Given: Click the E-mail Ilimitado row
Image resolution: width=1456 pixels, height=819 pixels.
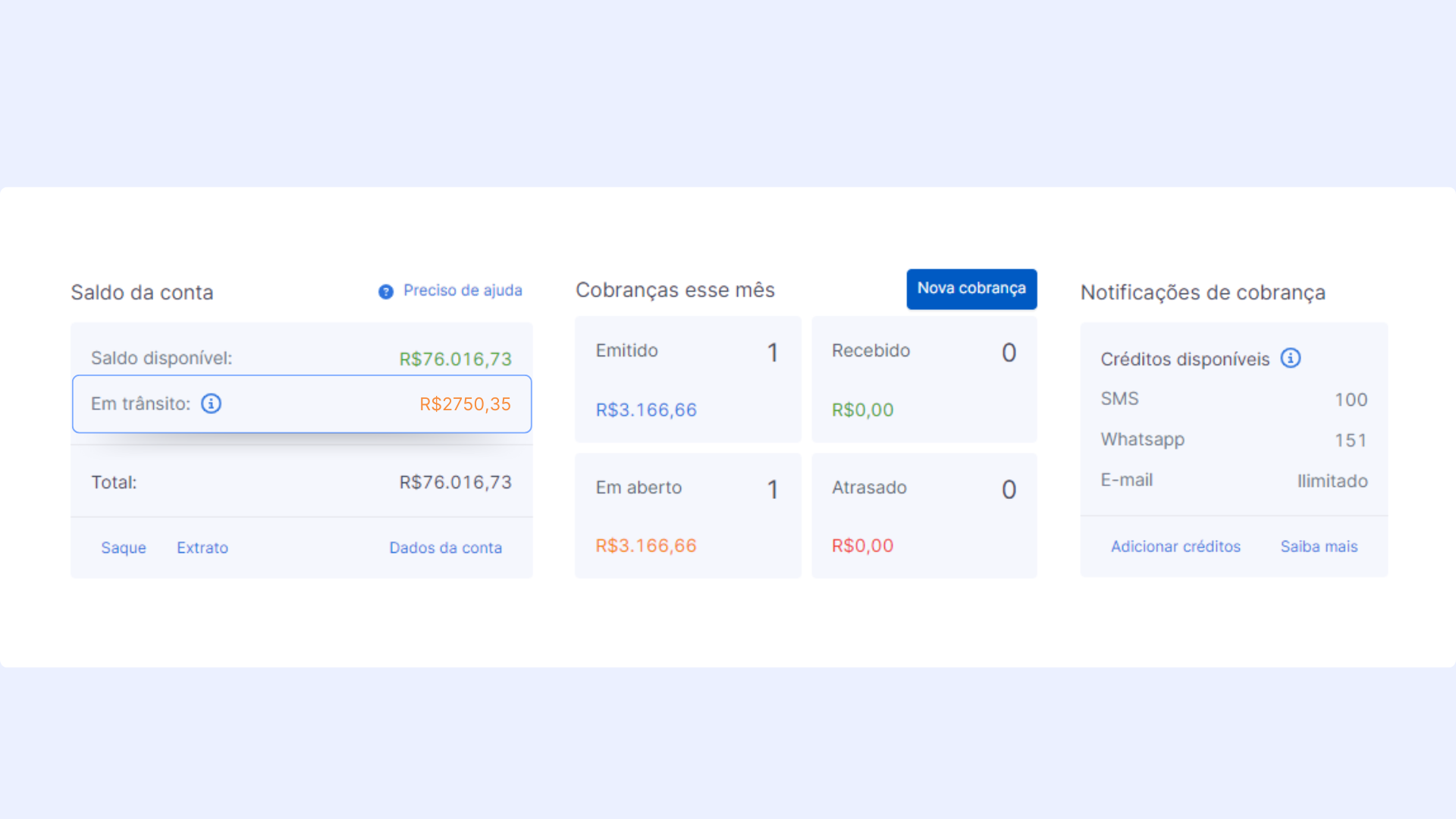Looking at the screenshot, I should coord(1233,481).
